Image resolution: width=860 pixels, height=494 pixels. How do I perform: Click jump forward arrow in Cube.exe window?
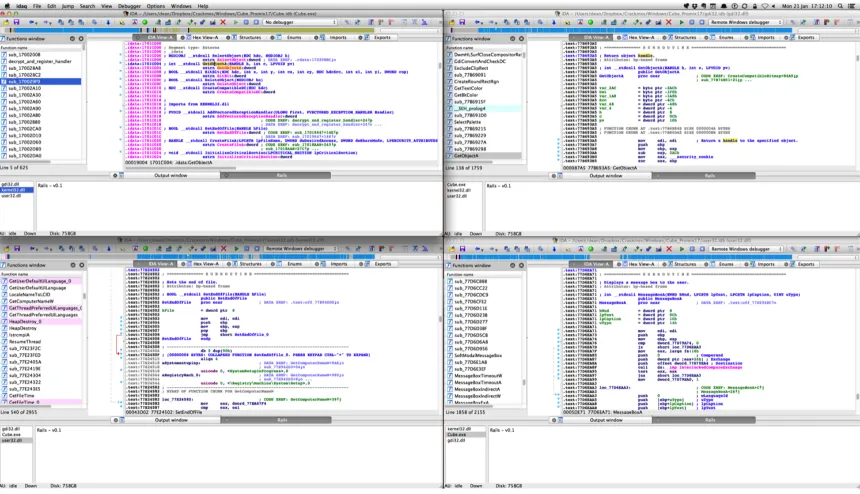pos(46,22)
